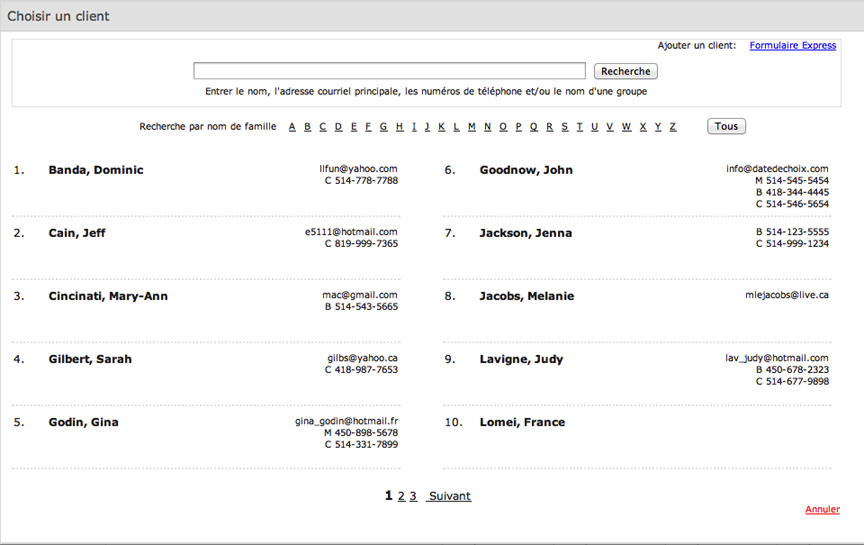
Task: Click the Suivant pagination link
Action: point(449,496)
